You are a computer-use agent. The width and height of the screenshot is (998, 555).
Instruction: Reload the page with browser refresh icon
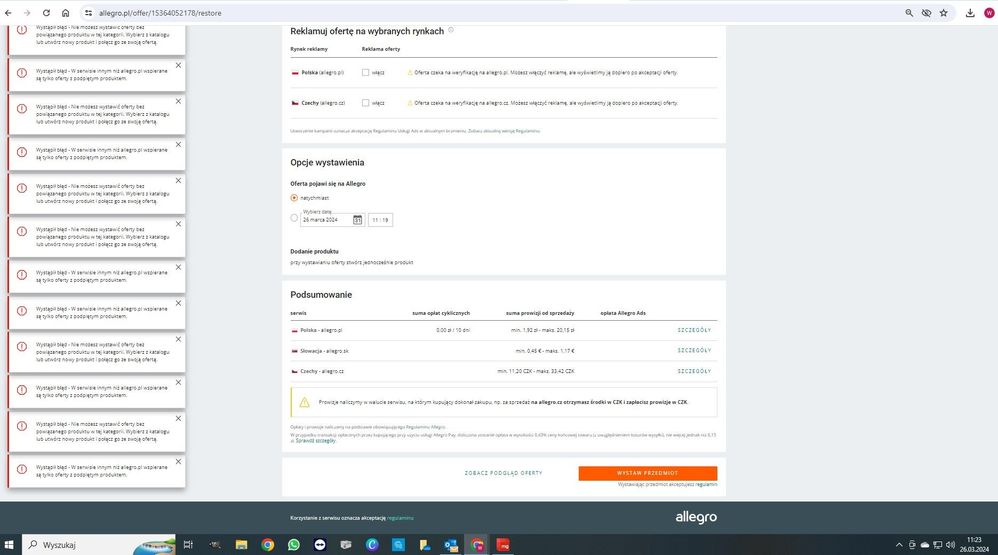click(x=46, y=13)
